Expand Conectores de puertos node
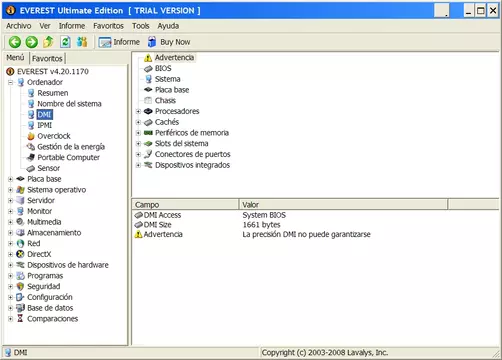 point(138,154)
